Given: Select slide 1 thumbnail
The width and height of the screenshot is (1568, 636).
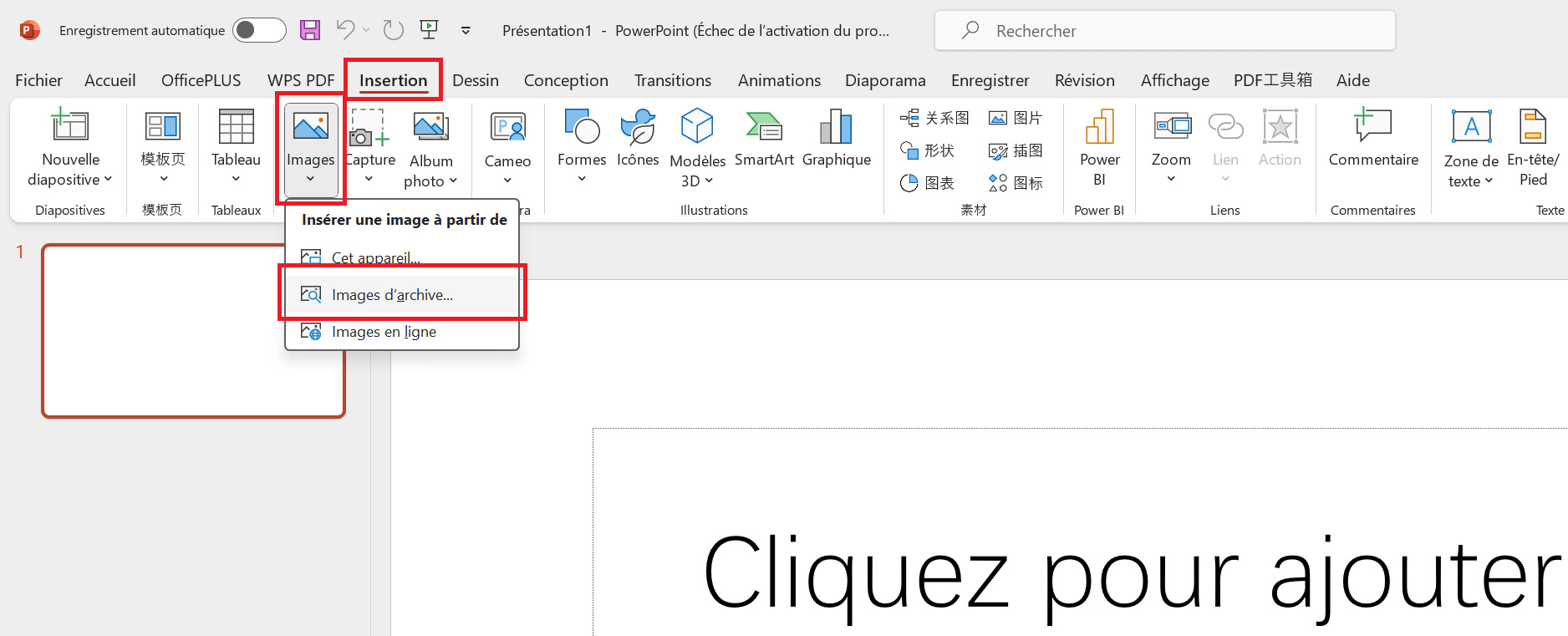Looking at the screenshot, I should tap(193, 331).
